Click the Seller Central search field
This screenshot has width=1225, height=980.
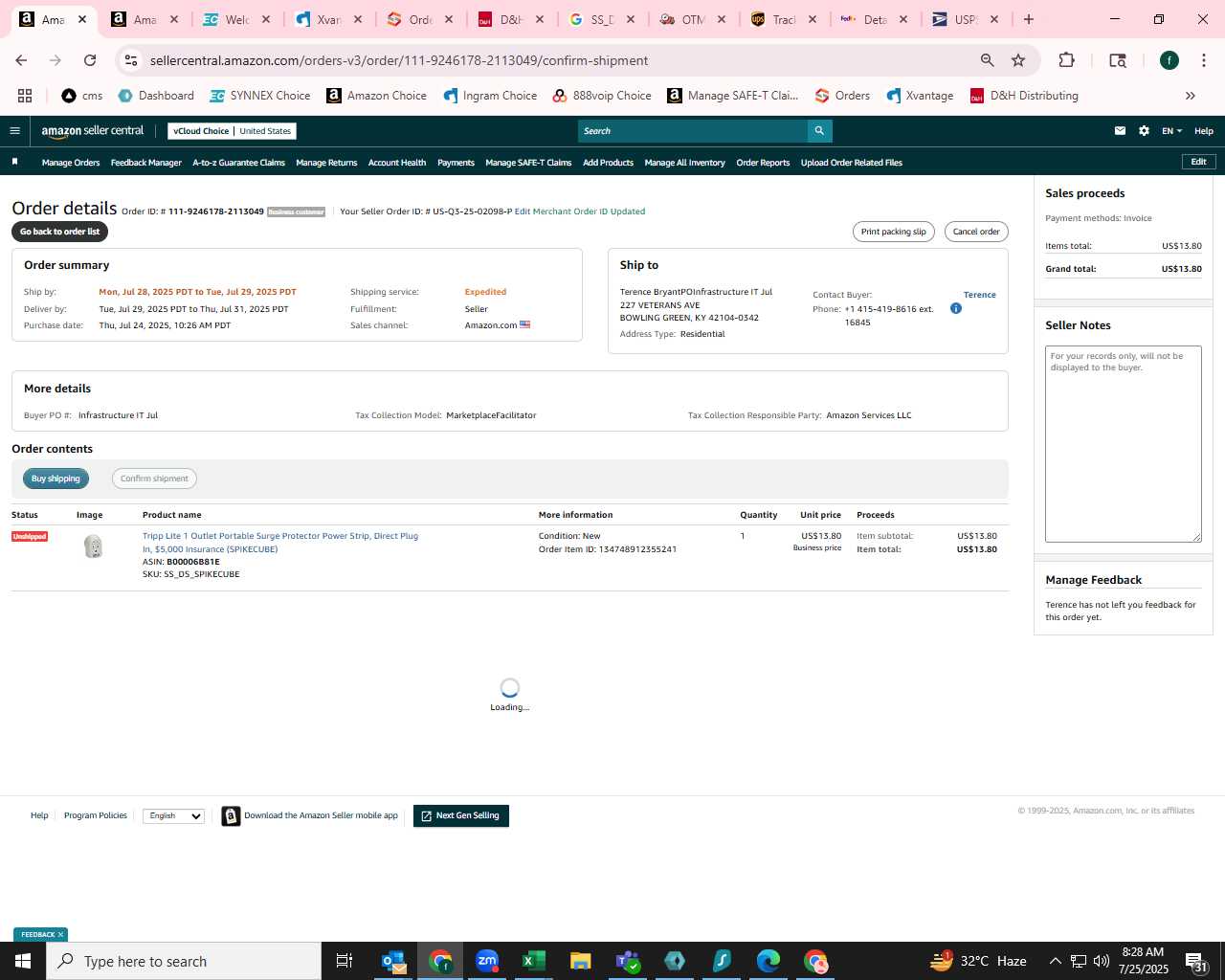pyautogui.click(x=693, y=131)
